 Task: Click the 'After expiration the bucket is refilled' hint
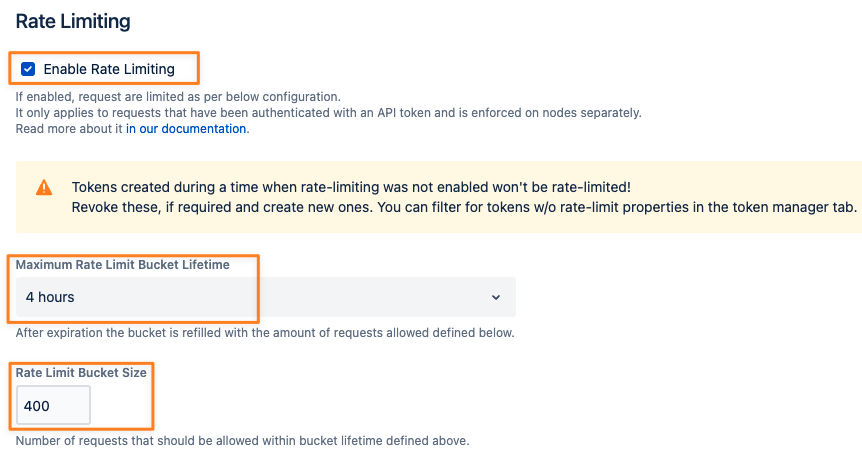pyautogui.click(x=265, y=333)
